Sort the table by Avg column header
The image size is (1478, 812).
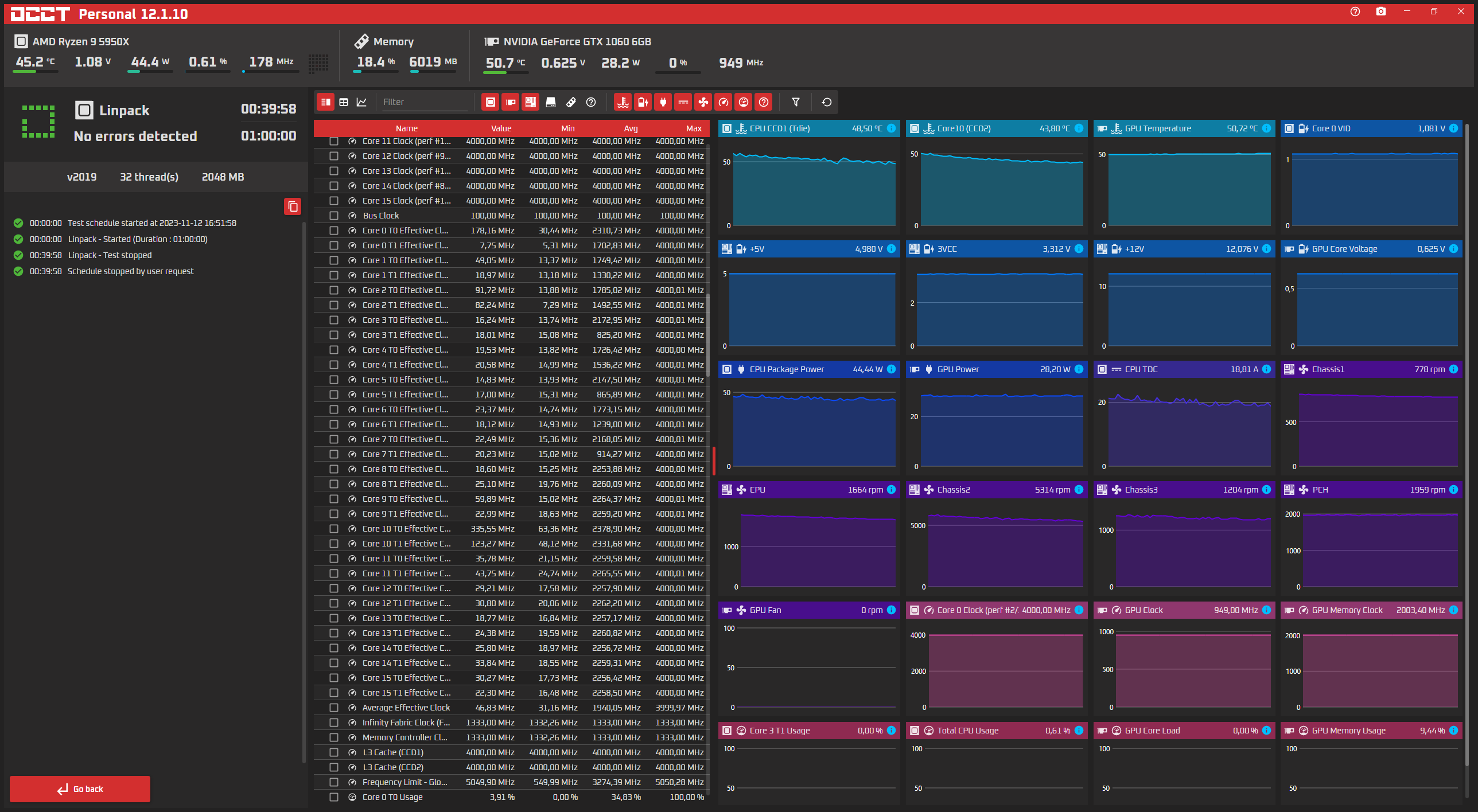[x=630, y=128]
